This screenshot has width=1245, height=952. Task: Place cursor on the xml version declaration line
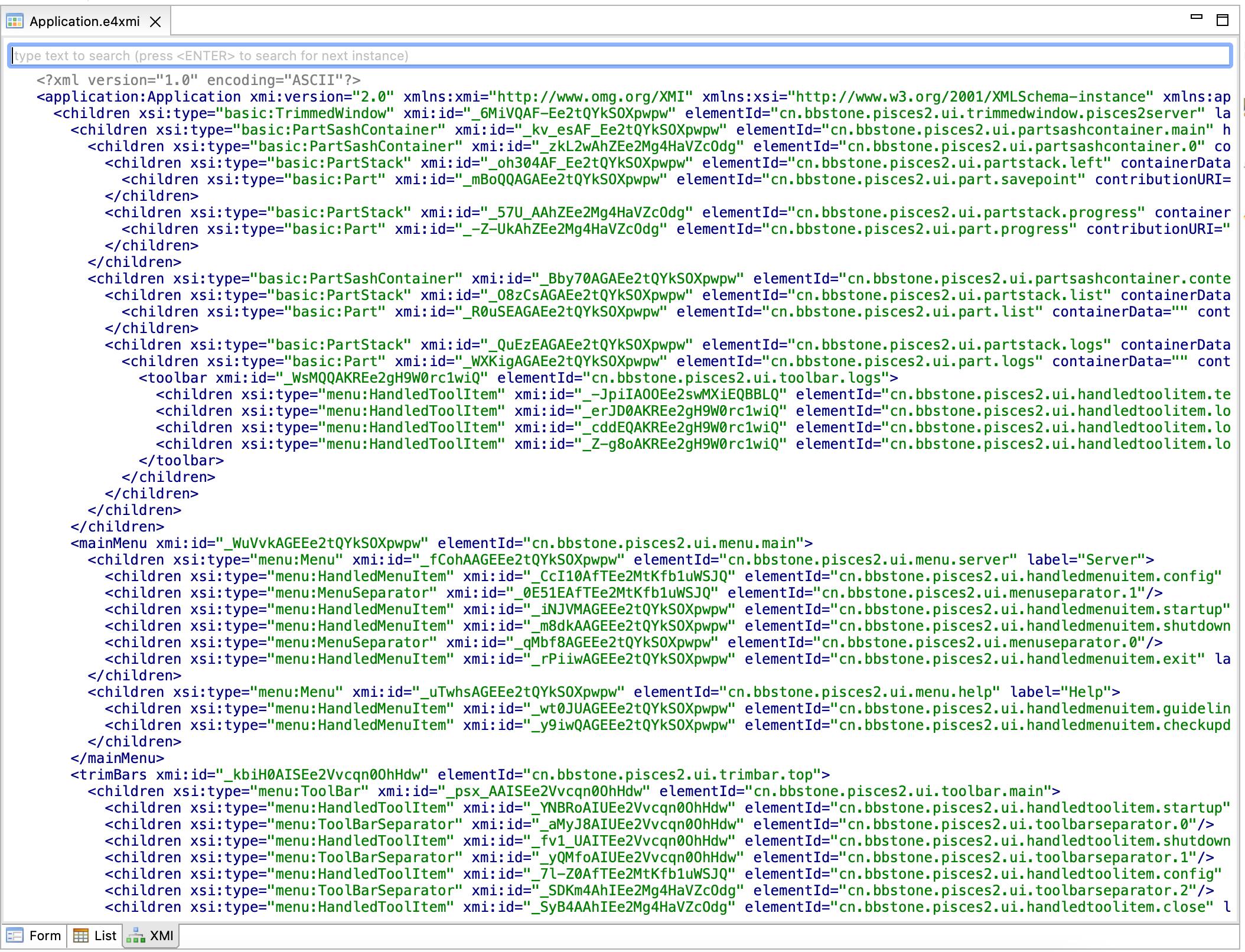(198, 80)
